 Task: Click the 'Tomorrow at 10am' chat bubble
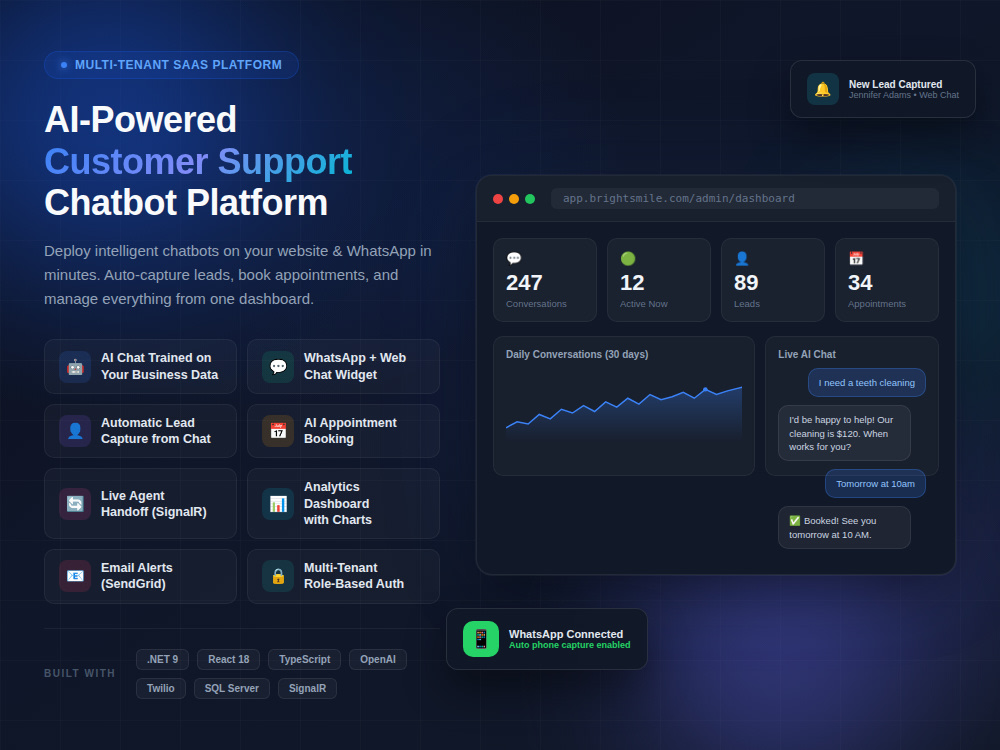point(875,483)
